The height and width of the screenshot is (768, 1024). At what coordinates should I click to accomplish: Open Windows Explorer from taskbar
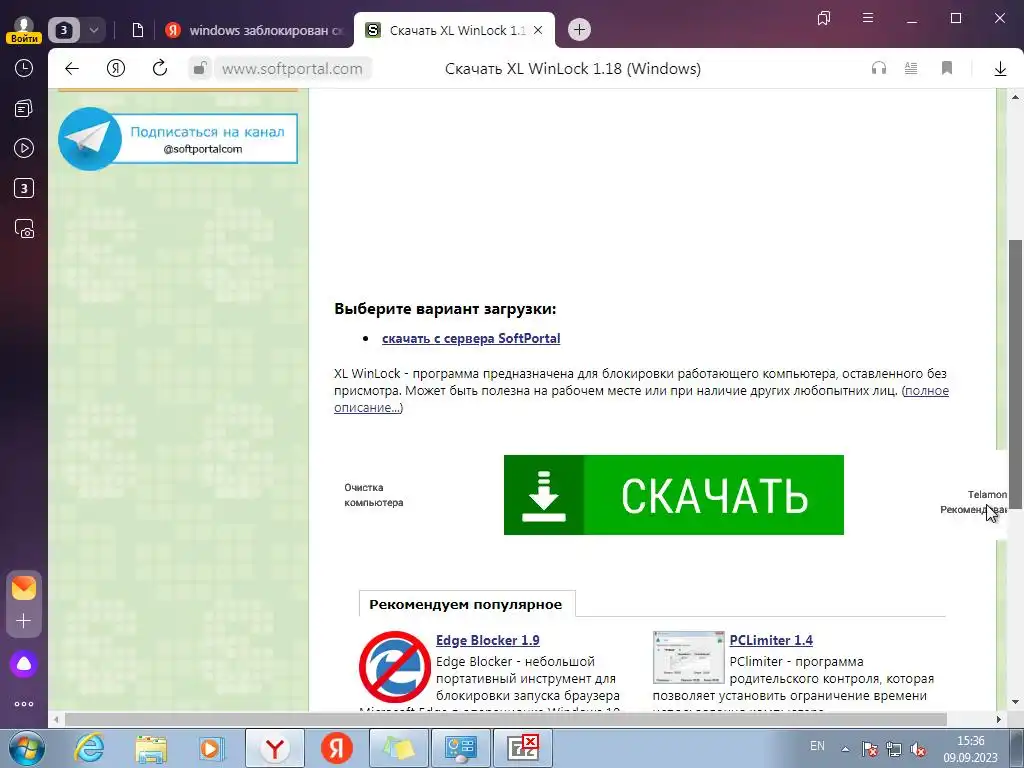151,748
